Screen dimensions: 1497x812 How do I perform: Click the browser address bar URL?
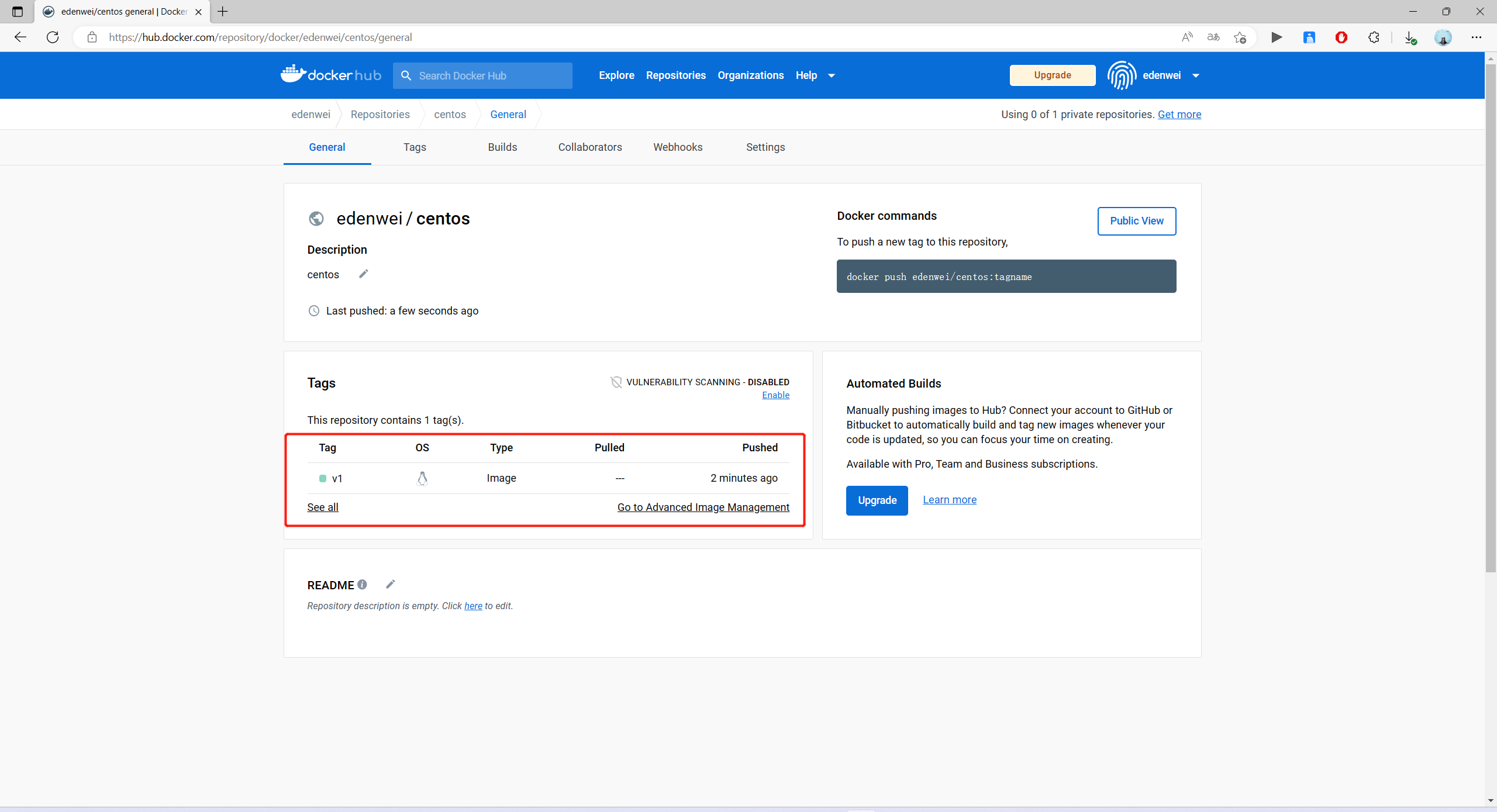coord(260,37)
